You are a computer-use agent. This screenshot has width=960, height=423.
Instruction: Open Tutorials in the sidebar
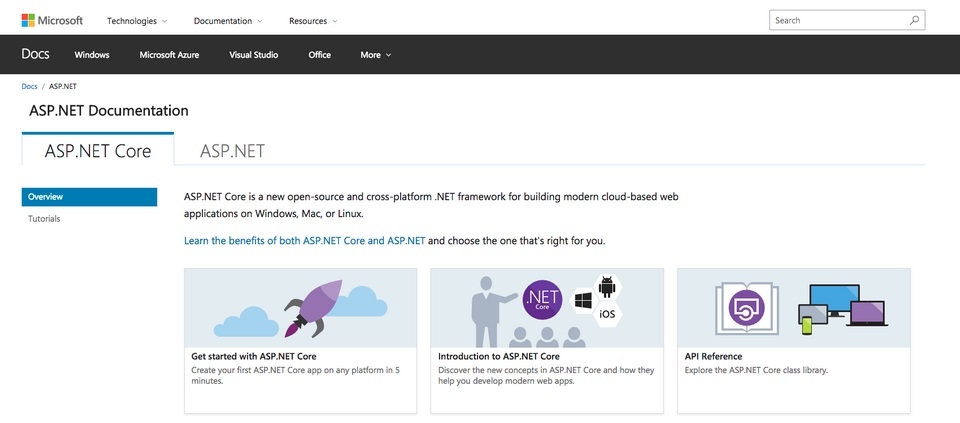[44, 218]
